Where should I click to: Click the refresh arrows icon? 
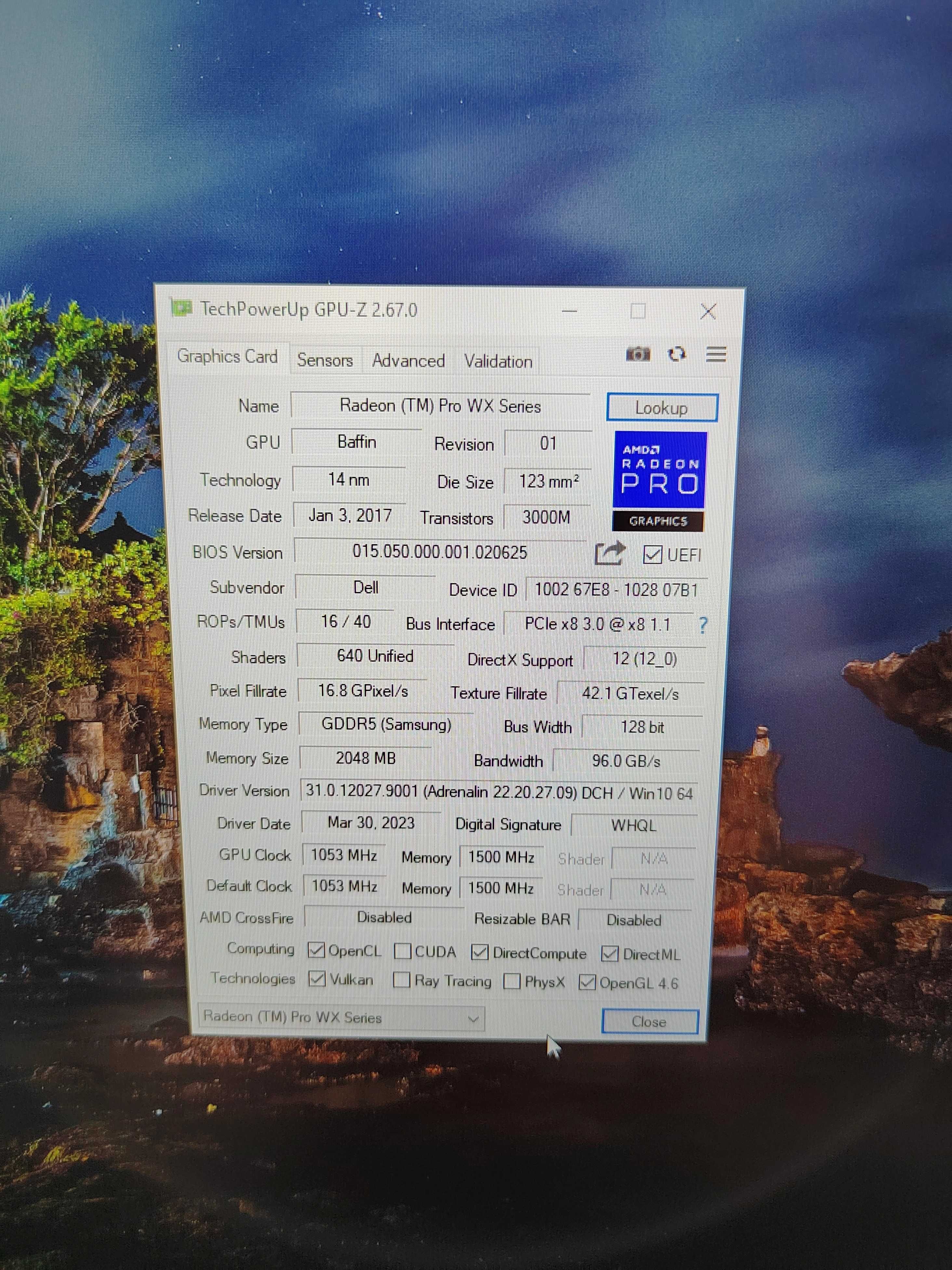(x=677, y=354)
